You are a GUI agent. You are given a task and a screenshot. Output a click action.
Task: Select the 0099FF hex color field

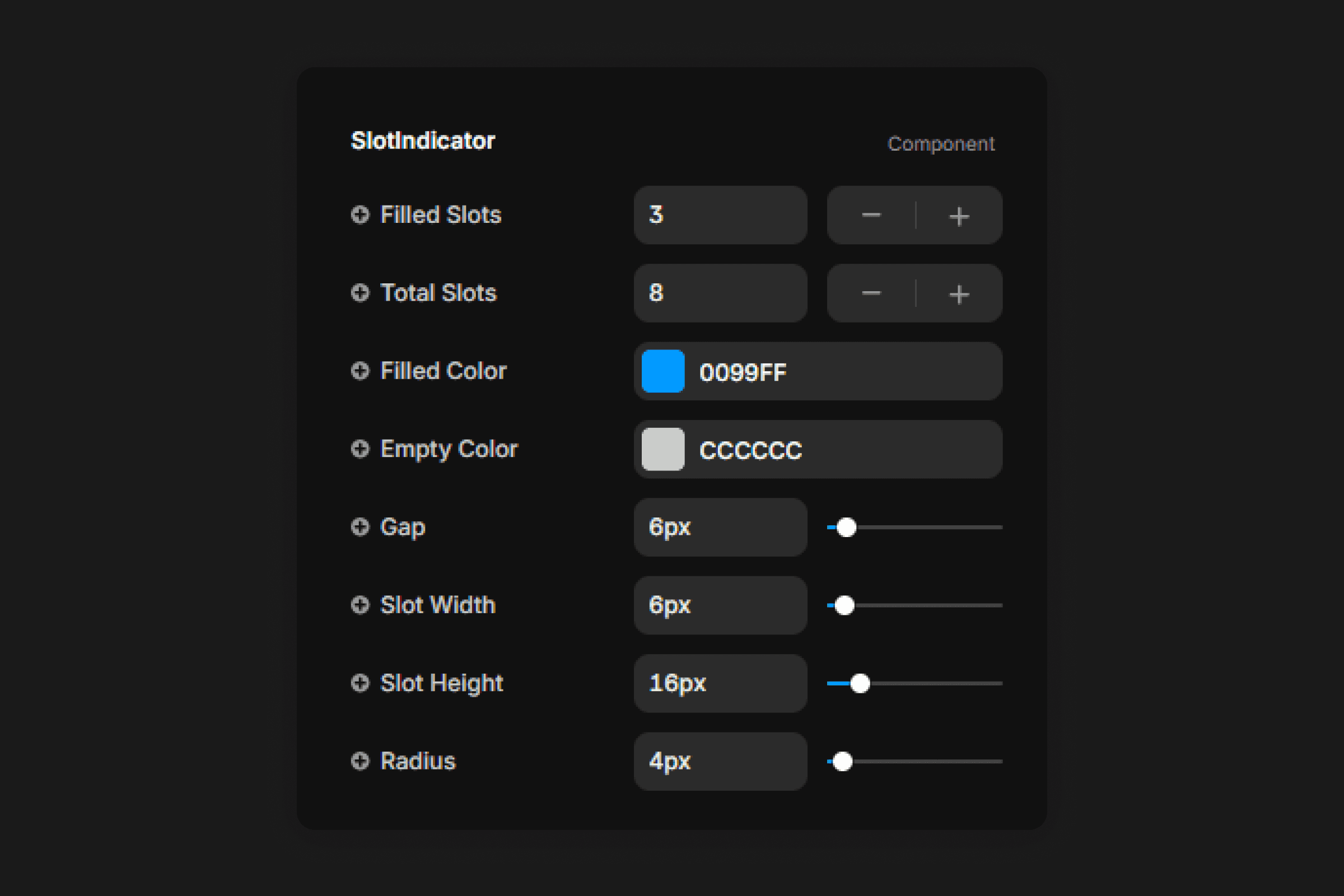tap(818, 371)
